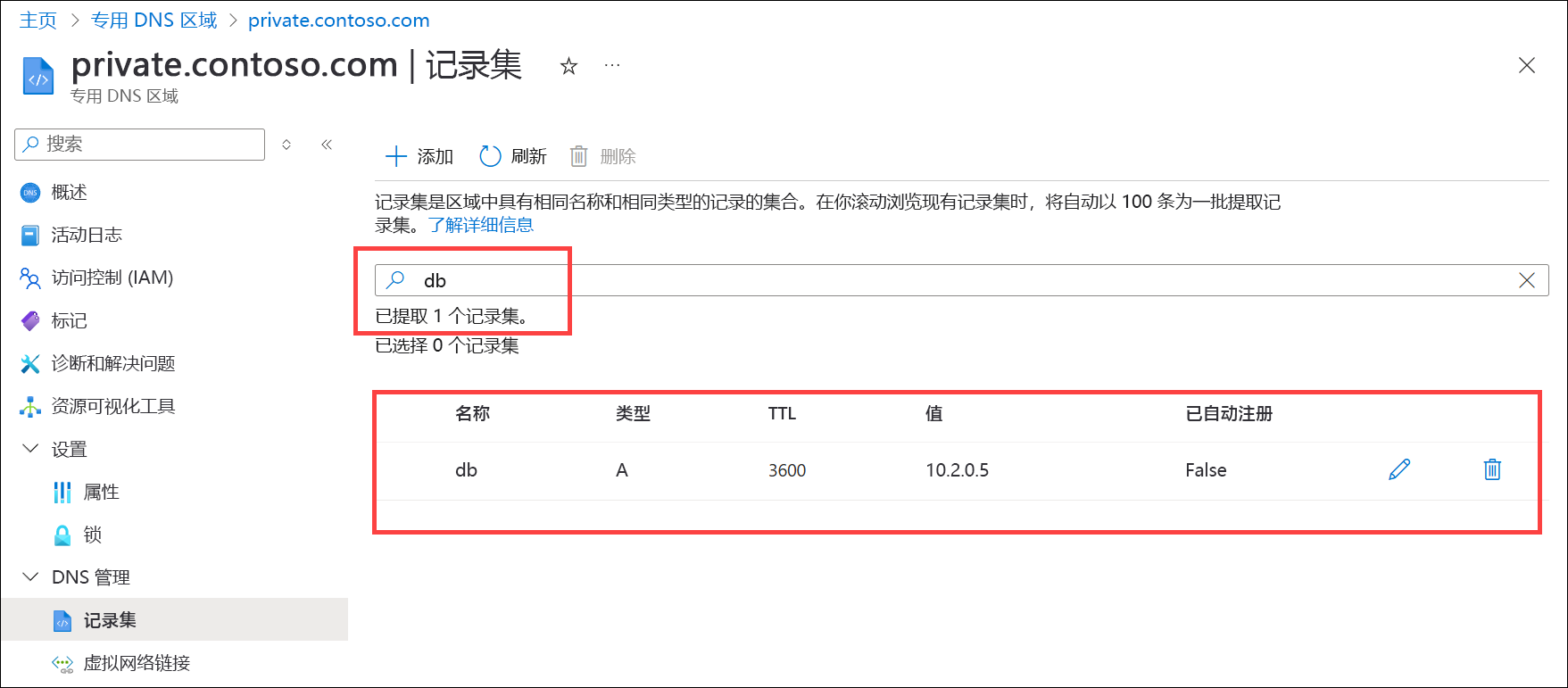Image resolution: width=1568 pixels, height=688 pixels.
Task: Click the 活动日志 book icon
Action: pos(30,236)
